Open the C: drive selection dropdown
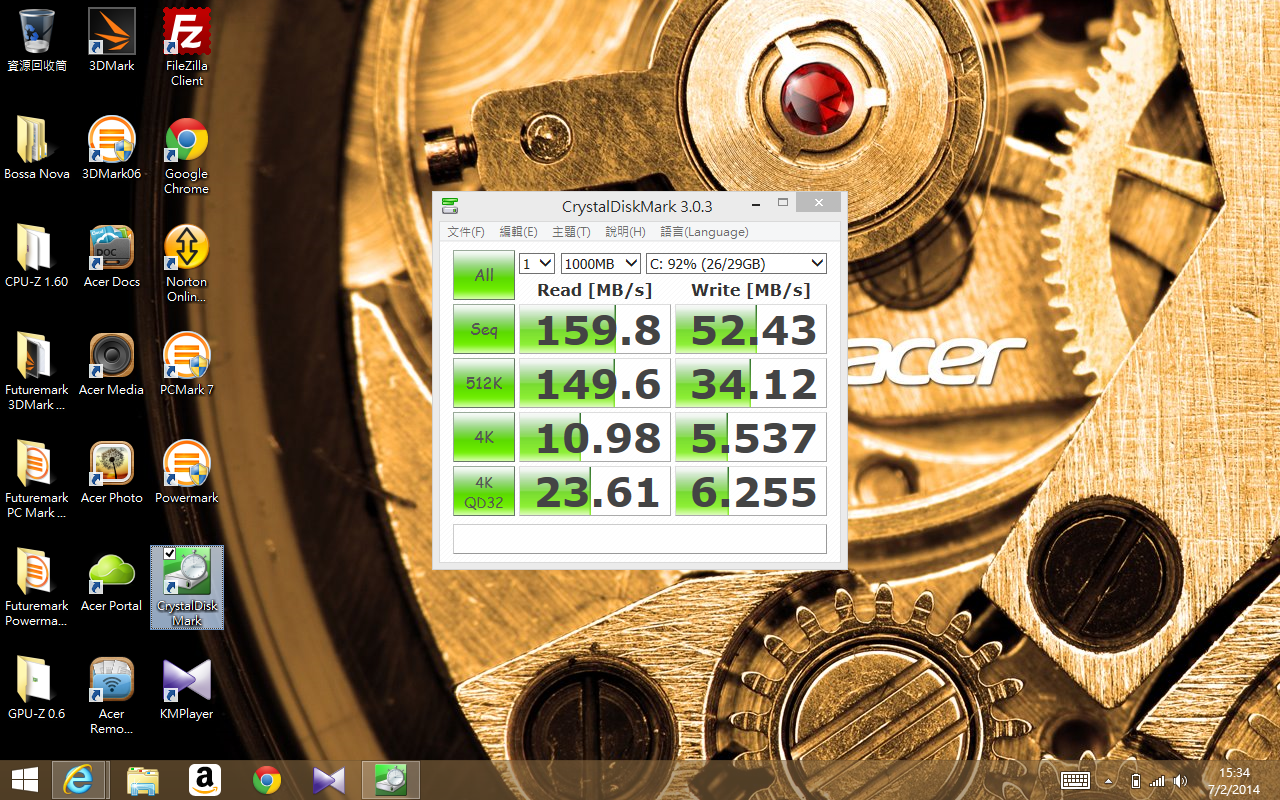This screenshot has width=1280, height=800. coord(736,263)
